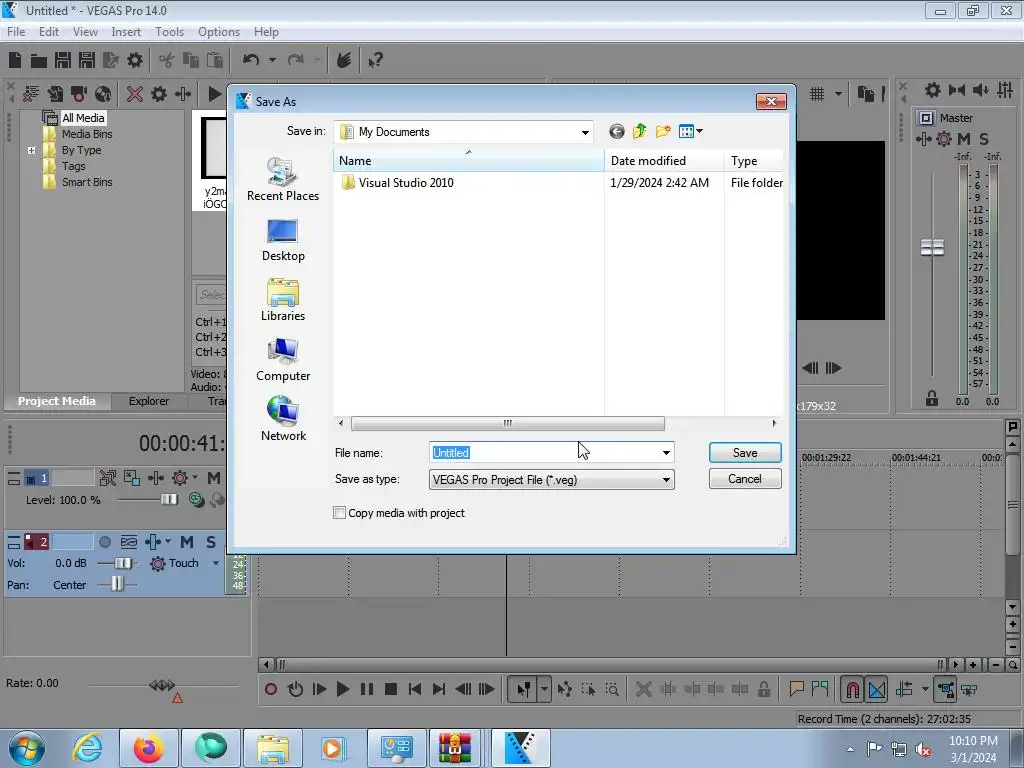Click the Master bus settings gear icon
This screenshot has width=1024, height=768.
944,138
